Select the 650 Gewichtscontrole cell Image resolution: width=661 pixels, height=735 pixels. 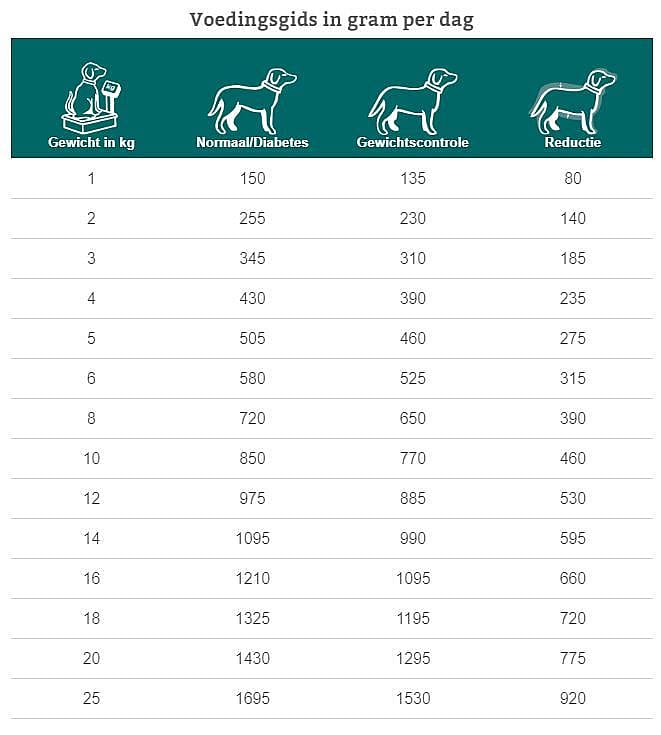(412, 419)
